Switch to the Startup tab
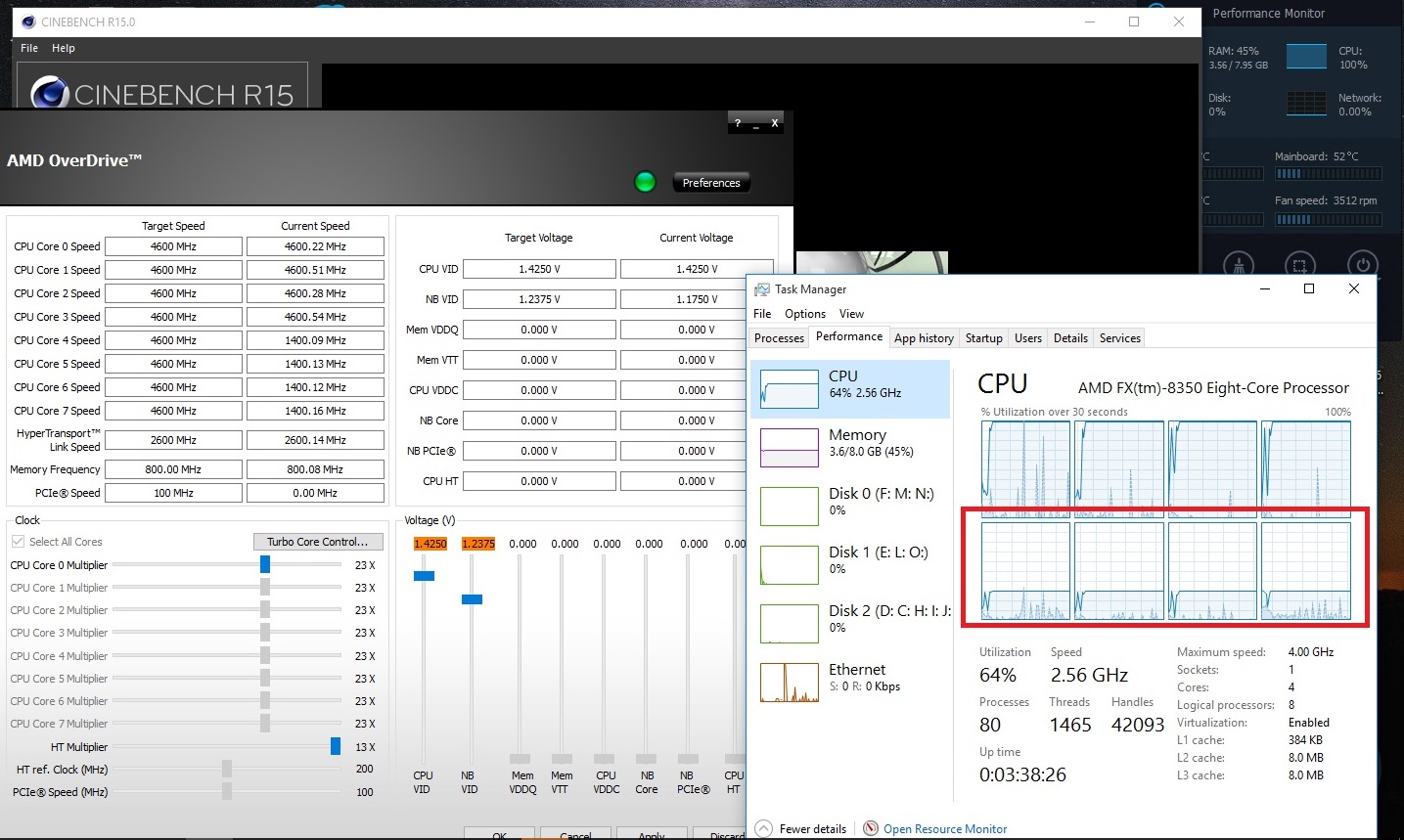Image resolution: width=1404 pixels, height=840 pixels. coord(984,338)
